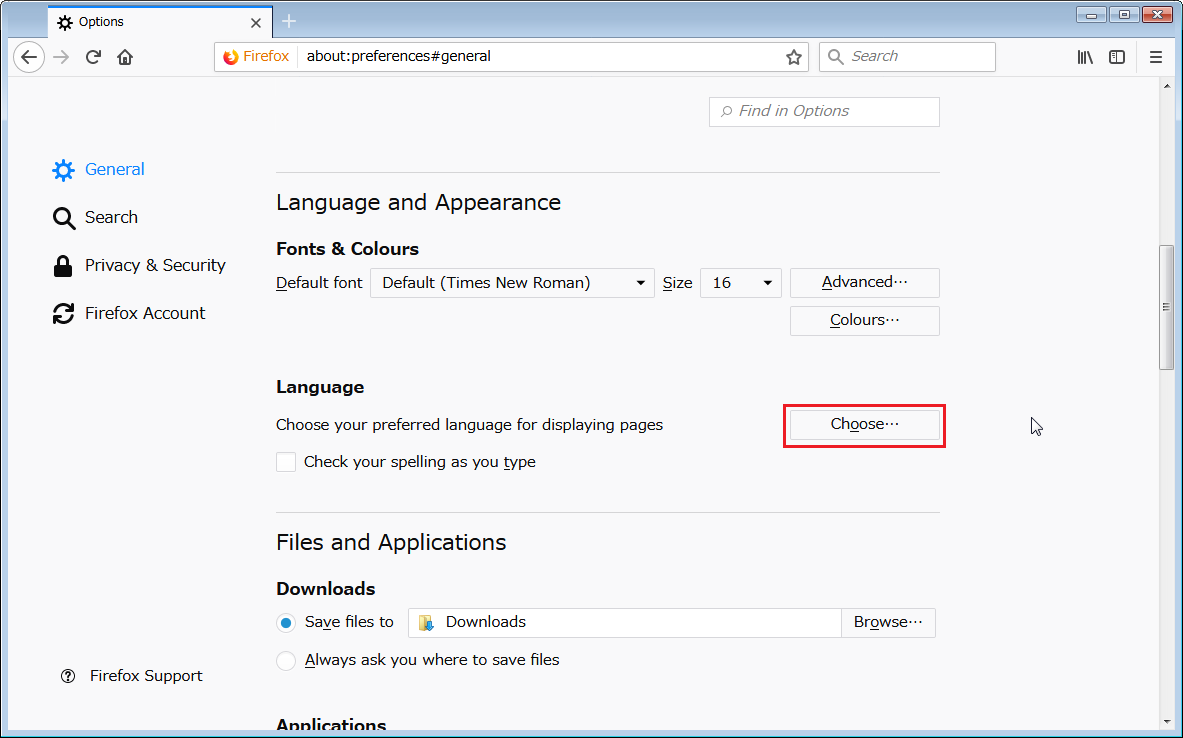Go to homepage using the home icon
Screen dimensions: 1183x738
(124, 57)
